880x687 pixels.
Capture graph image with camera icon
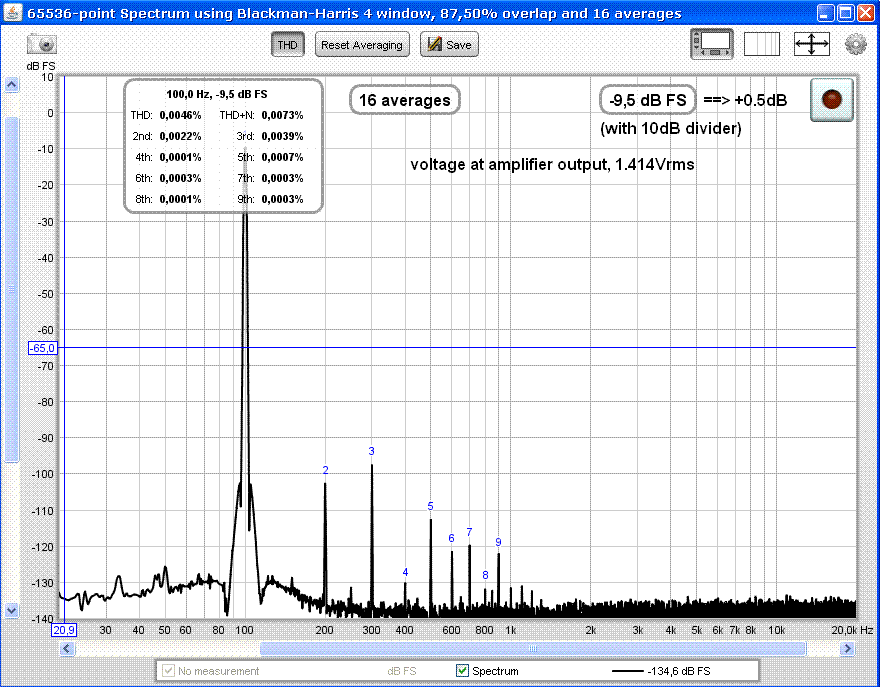tap(42, 44)
